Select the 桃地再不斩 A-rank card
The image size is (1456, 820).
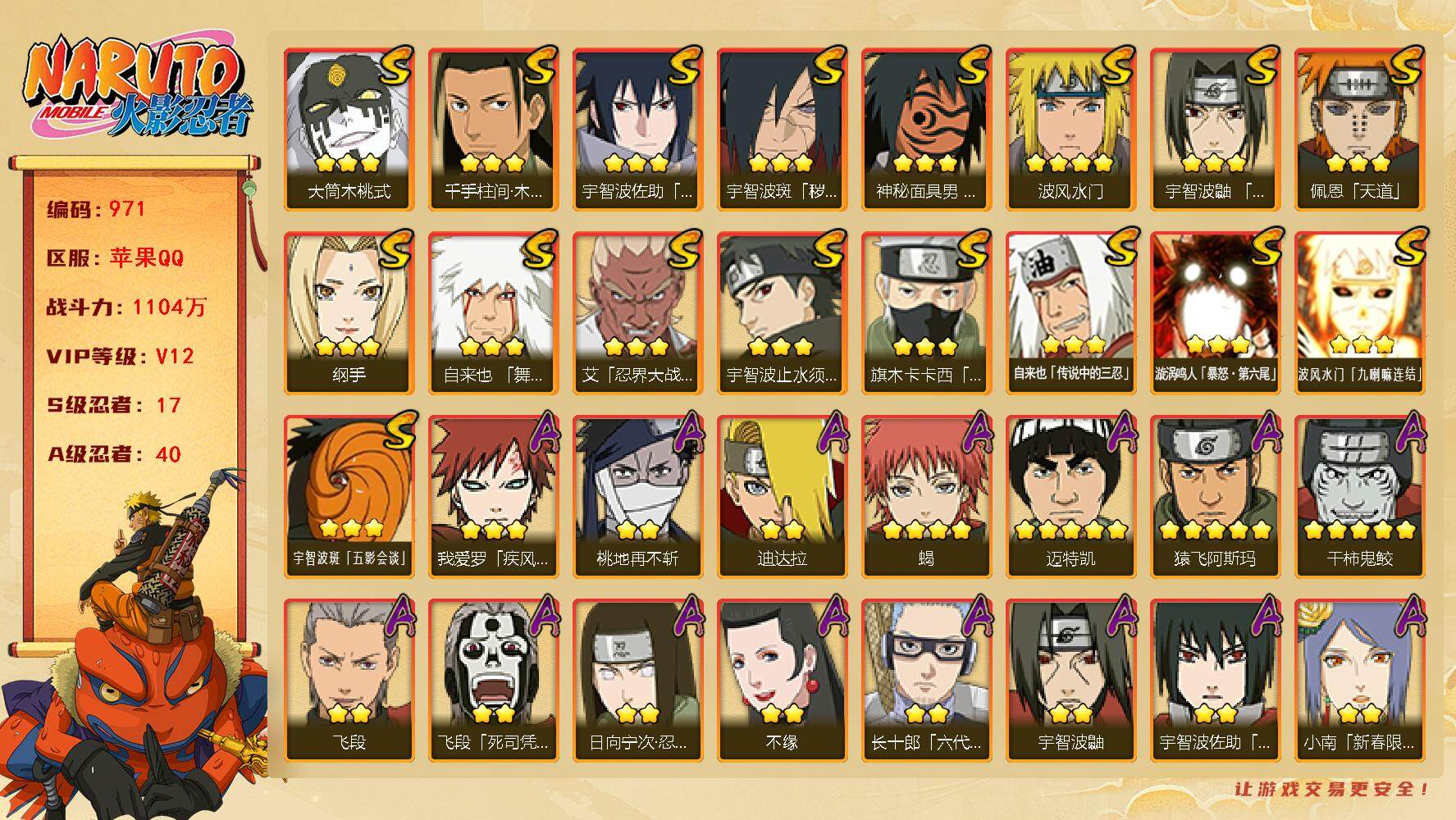638,496
